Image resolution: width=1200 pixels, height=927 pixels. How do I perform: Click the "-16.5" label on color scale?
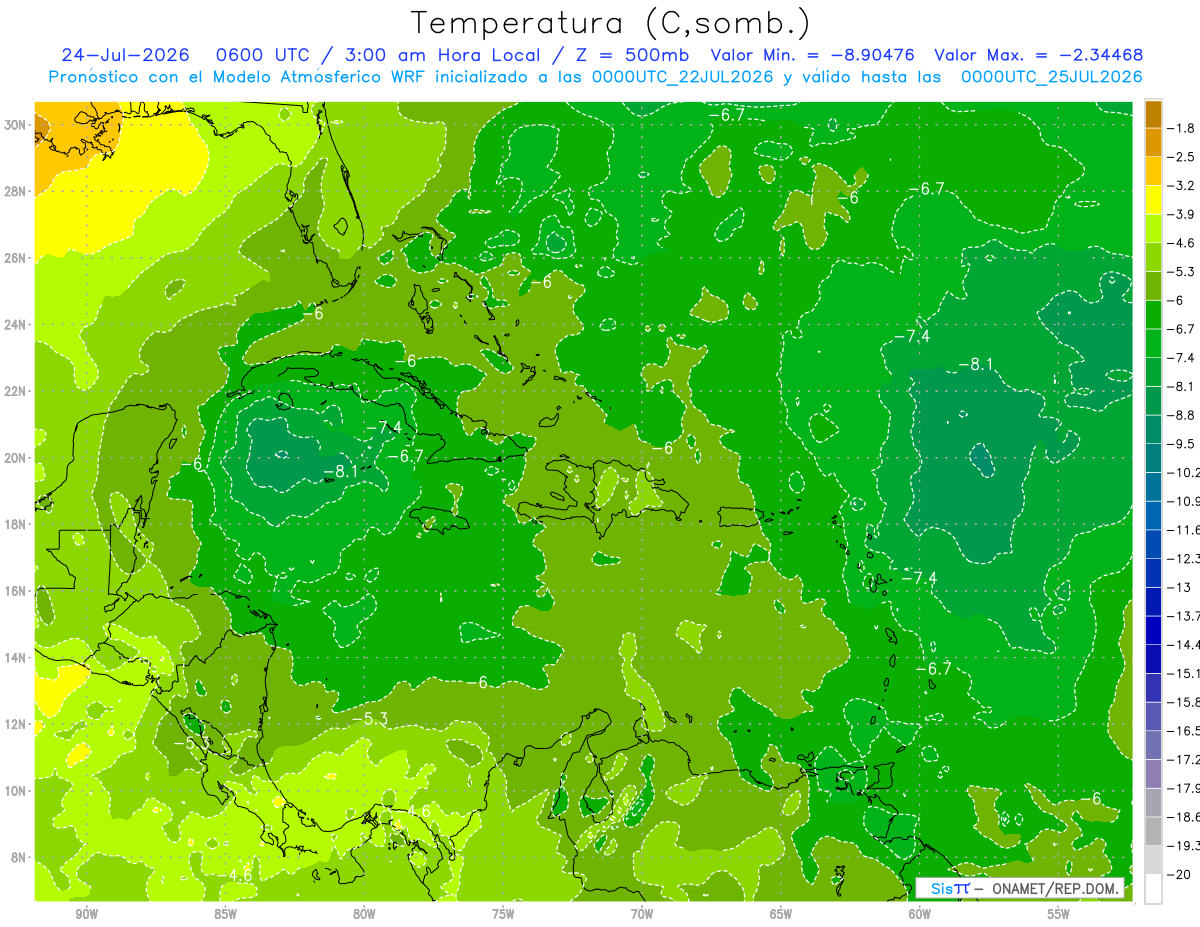point(1186,731)
